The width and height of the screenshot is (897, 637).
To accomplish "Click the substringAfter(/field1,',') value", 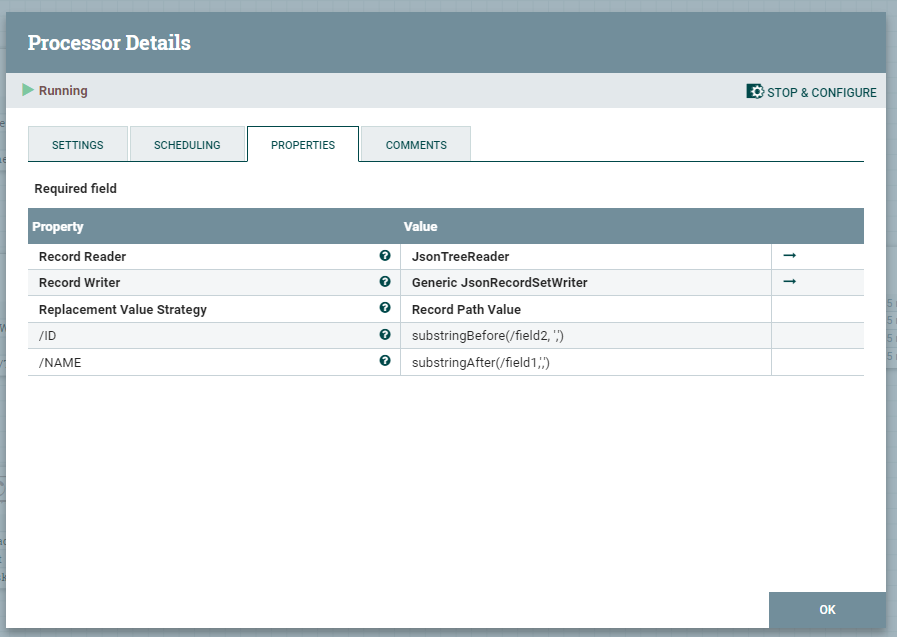I will point(481,363).
